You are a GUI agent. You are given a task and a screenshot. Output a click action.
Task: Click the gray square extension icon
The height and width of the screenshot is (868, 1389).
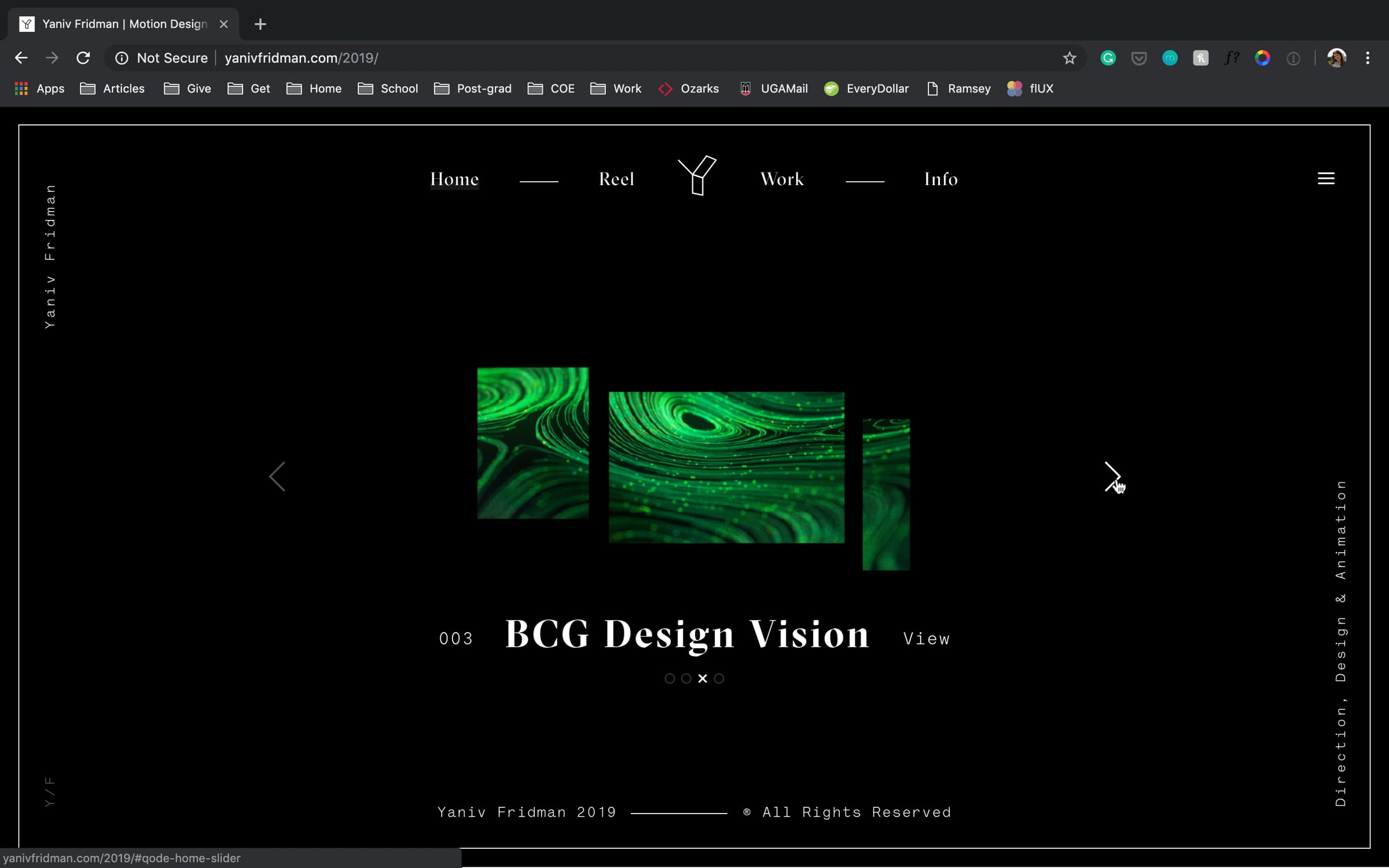point(1201,58)
